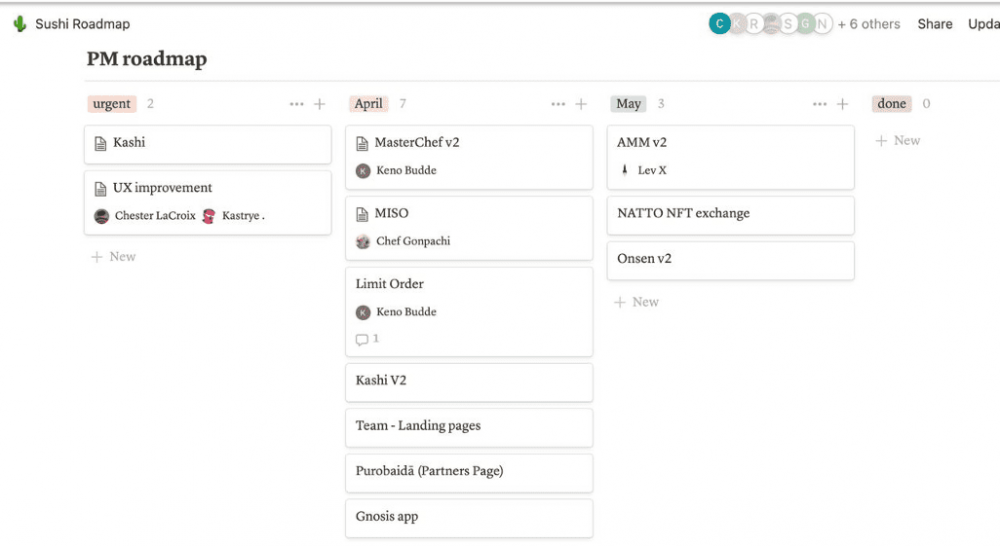Viewport: 1000px width, 546px height.
Task: Open the urgent column options menu (three dots)
Action: pos(296,104)
